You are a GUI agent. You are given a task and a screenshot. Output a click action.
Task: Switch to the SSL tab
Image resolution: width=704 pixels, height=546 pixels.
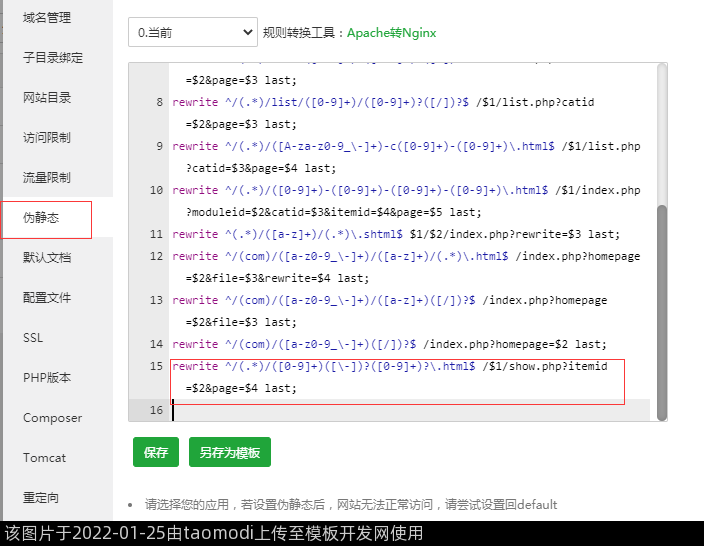pyautogui.click(x=33, y=338)
